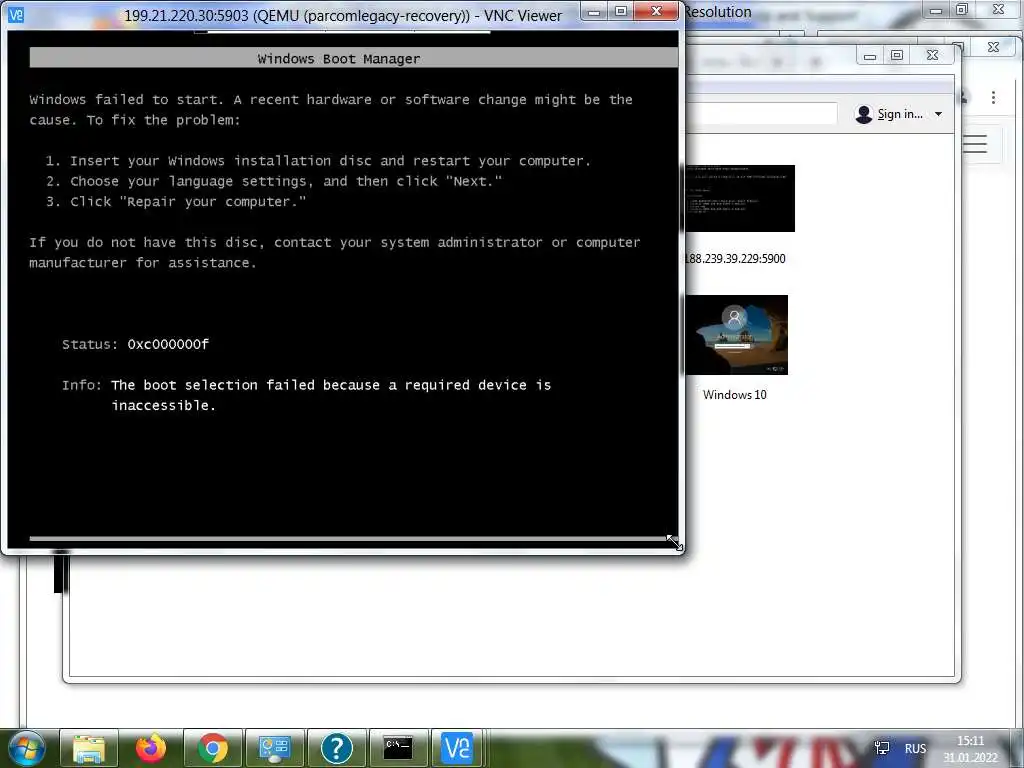Open Google Chrome from the taskbar

[213, 748]
